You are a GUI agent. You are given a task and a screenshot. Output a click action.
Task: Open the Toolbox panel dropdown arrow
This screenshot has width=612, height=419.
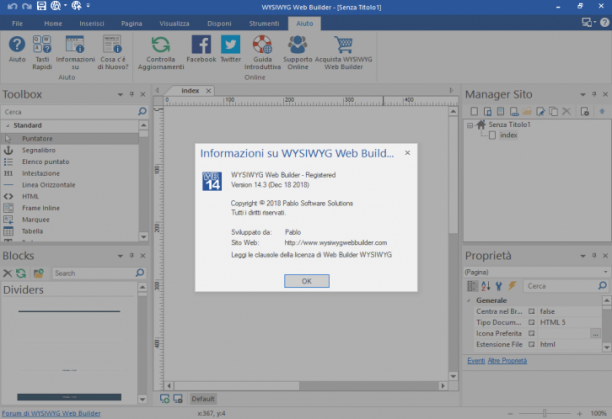tap(120, 94)
